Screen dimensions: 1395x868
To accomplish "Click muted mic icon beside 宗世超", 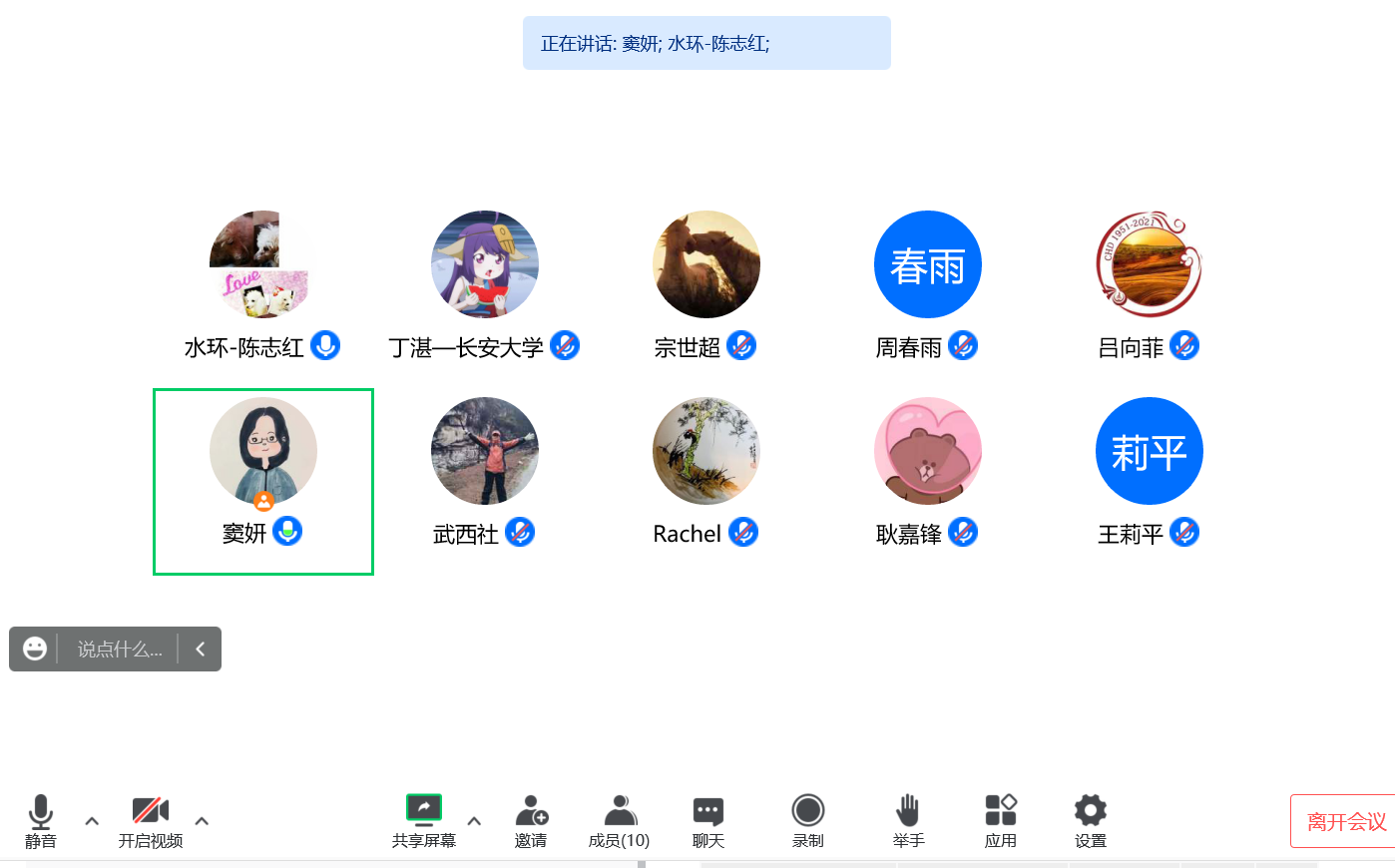I will [741, 345].
